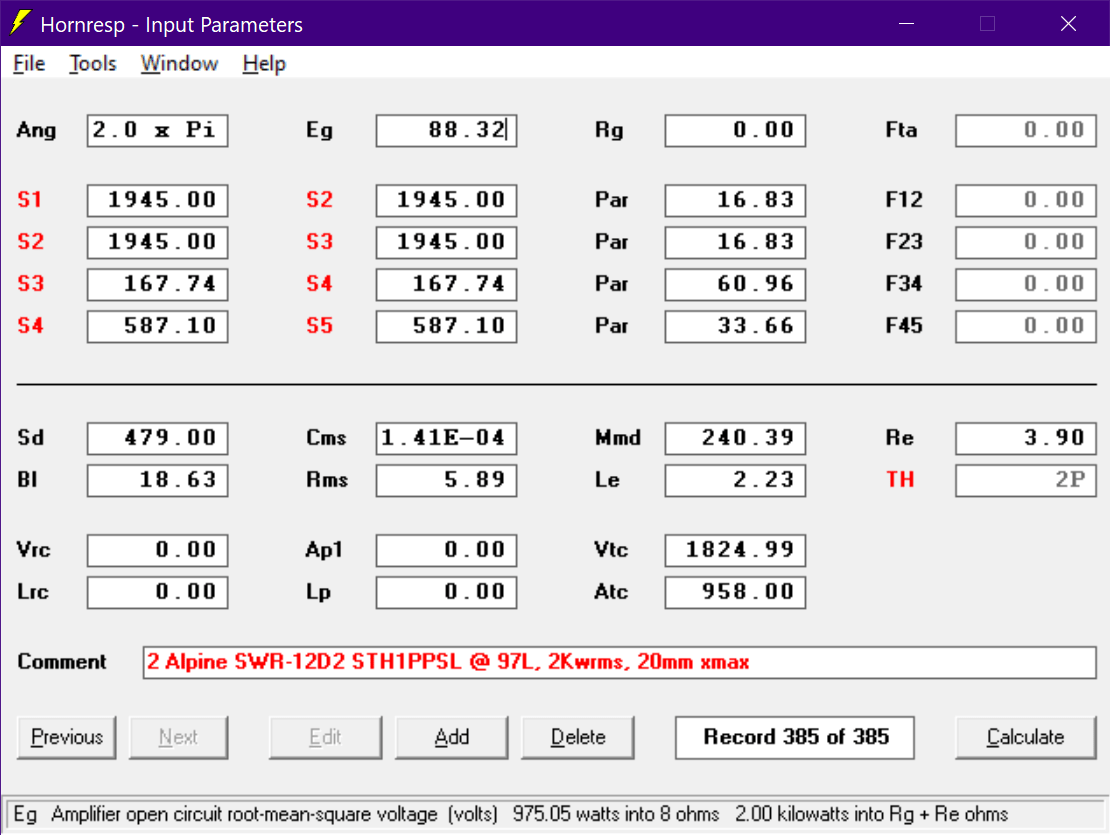
Task: Click the Ap1 field
Action: click(x=446, y=550)
